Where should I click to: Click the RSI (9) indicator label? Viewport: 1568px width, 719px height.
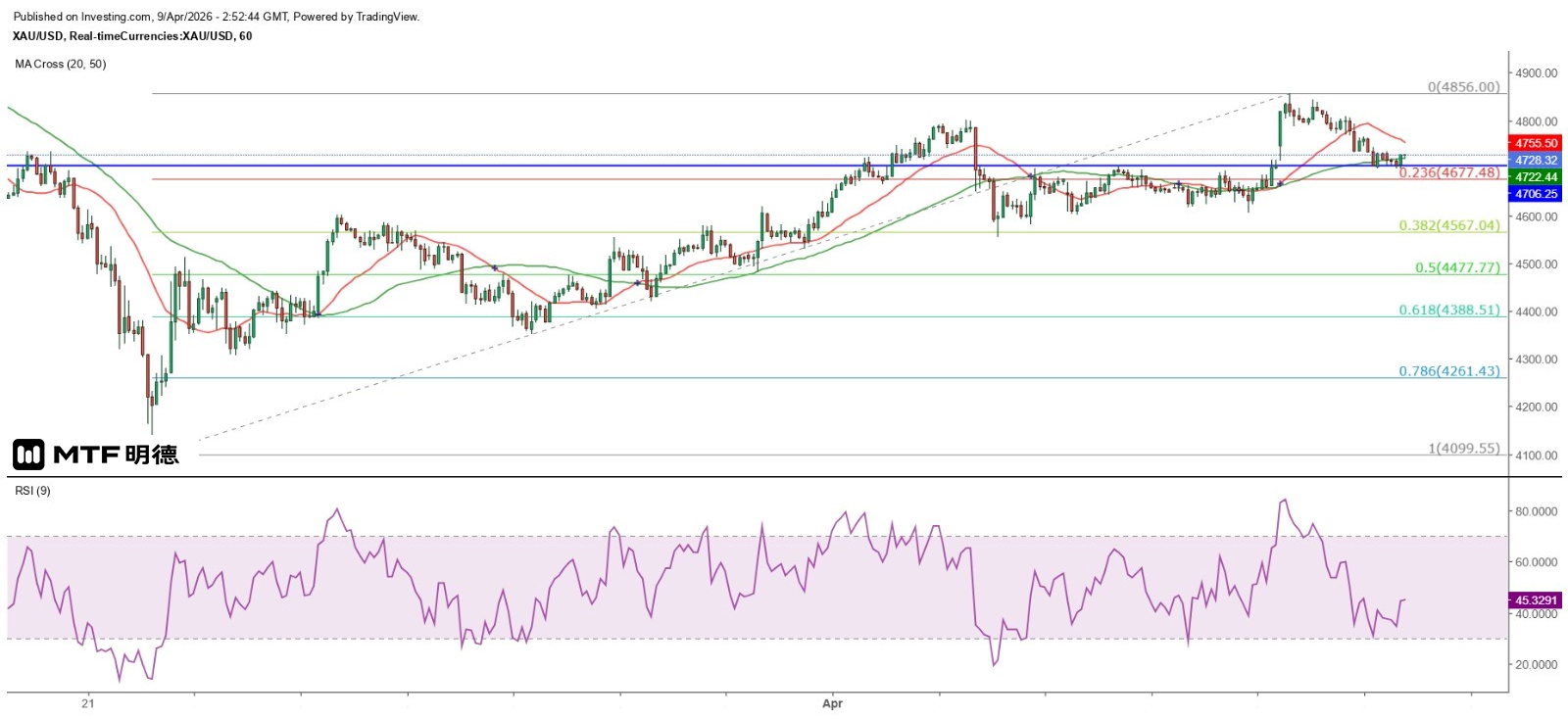32,491
